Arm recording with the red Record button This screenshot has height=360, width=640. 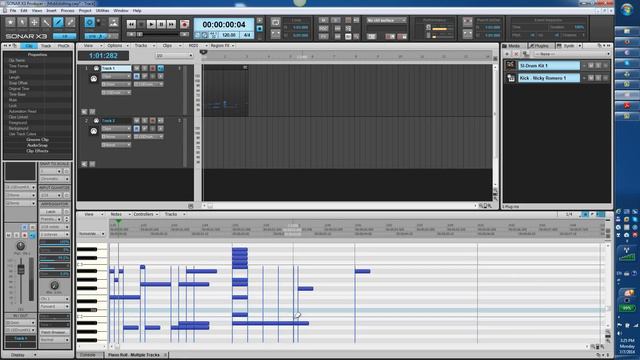click(184, 24)
